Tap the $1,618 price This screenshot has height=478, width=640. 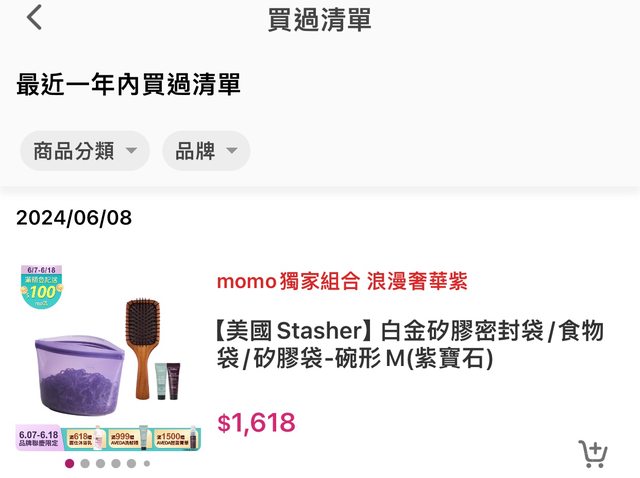click(256, 422)
